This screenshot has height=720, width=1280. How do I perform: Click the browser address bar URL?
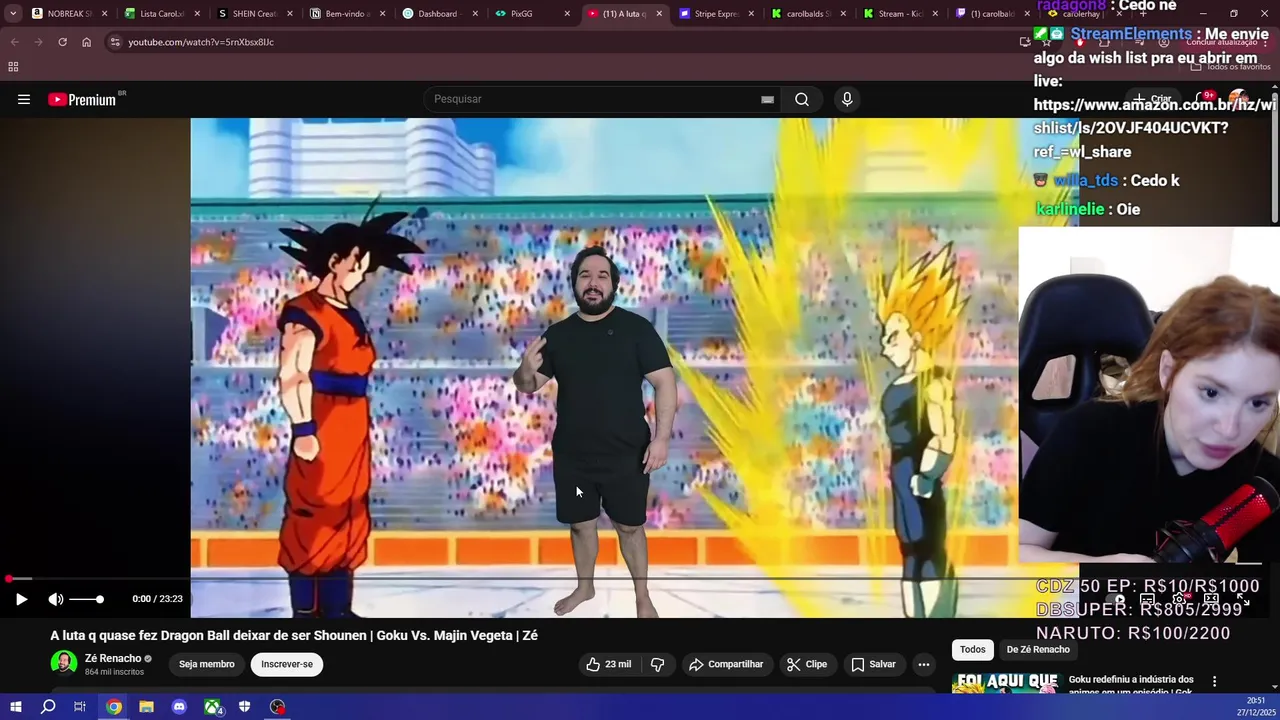(x=201, y=42)
